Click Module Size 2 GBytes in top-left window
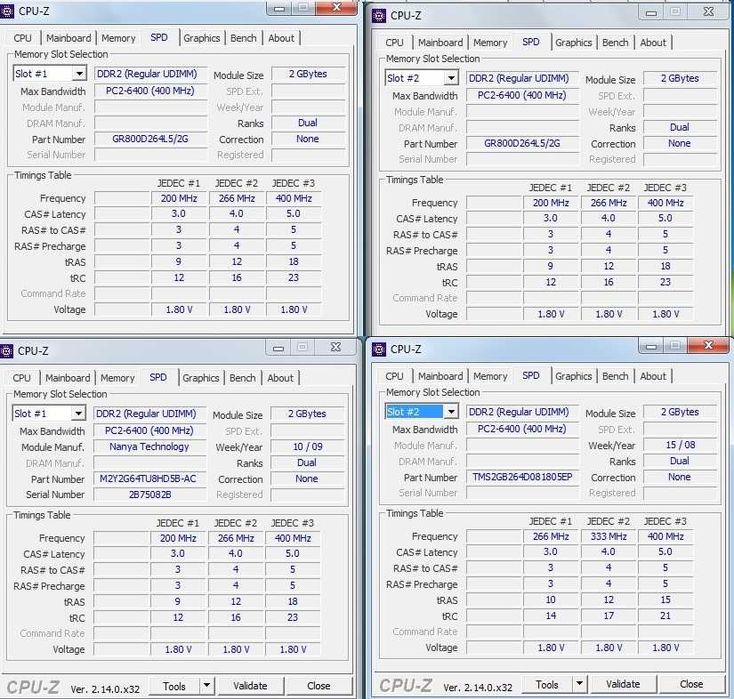 click(308, 74)
